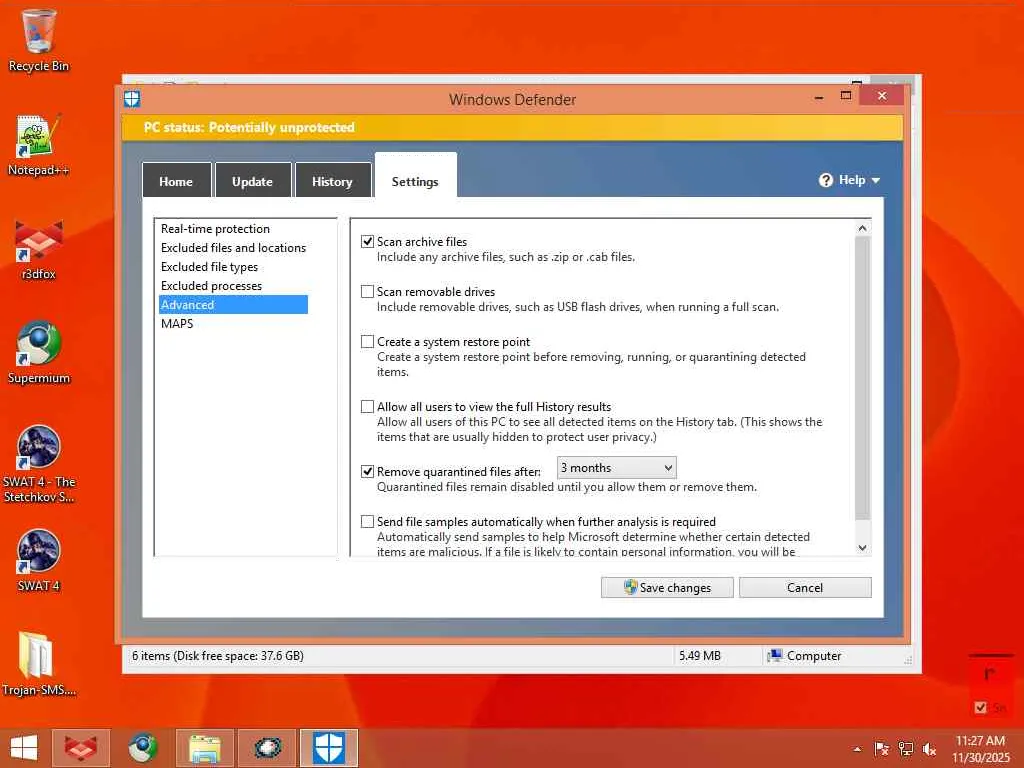This screenshot has height=768, width=1024.
Task: Open the Trojan-SMS folder on desktop
Action: click(39, 663)
